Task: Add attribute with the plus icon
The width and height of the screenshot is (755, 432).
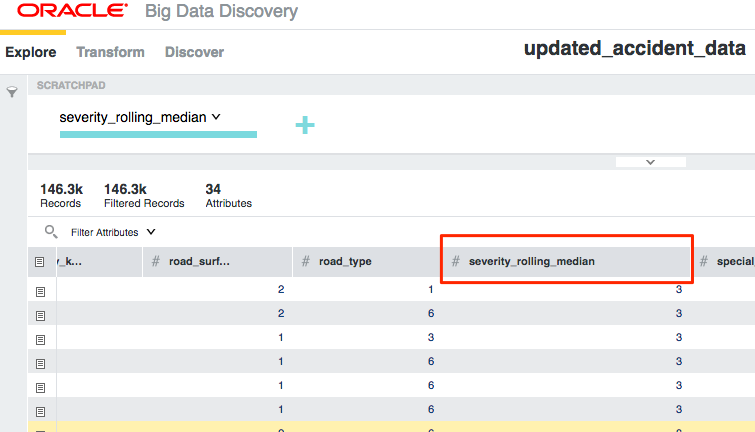Action: point(305,125)
